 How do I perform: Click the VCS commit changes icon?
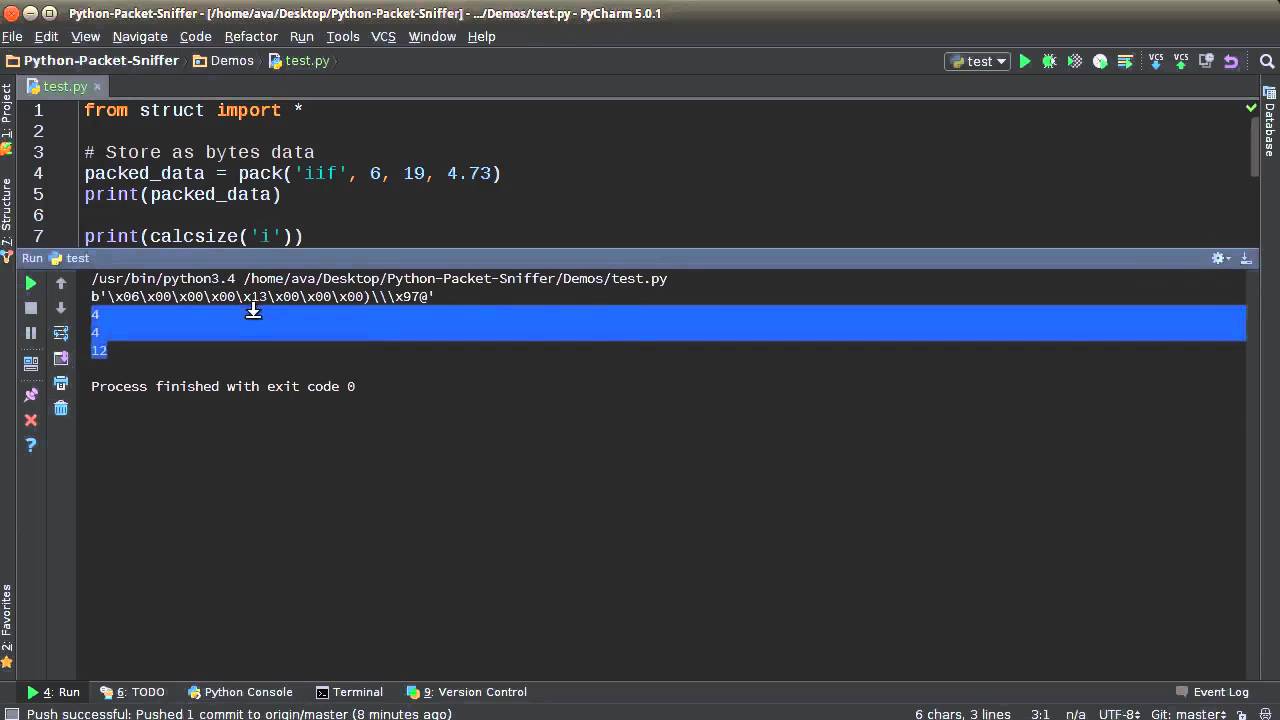(1181, 61)
